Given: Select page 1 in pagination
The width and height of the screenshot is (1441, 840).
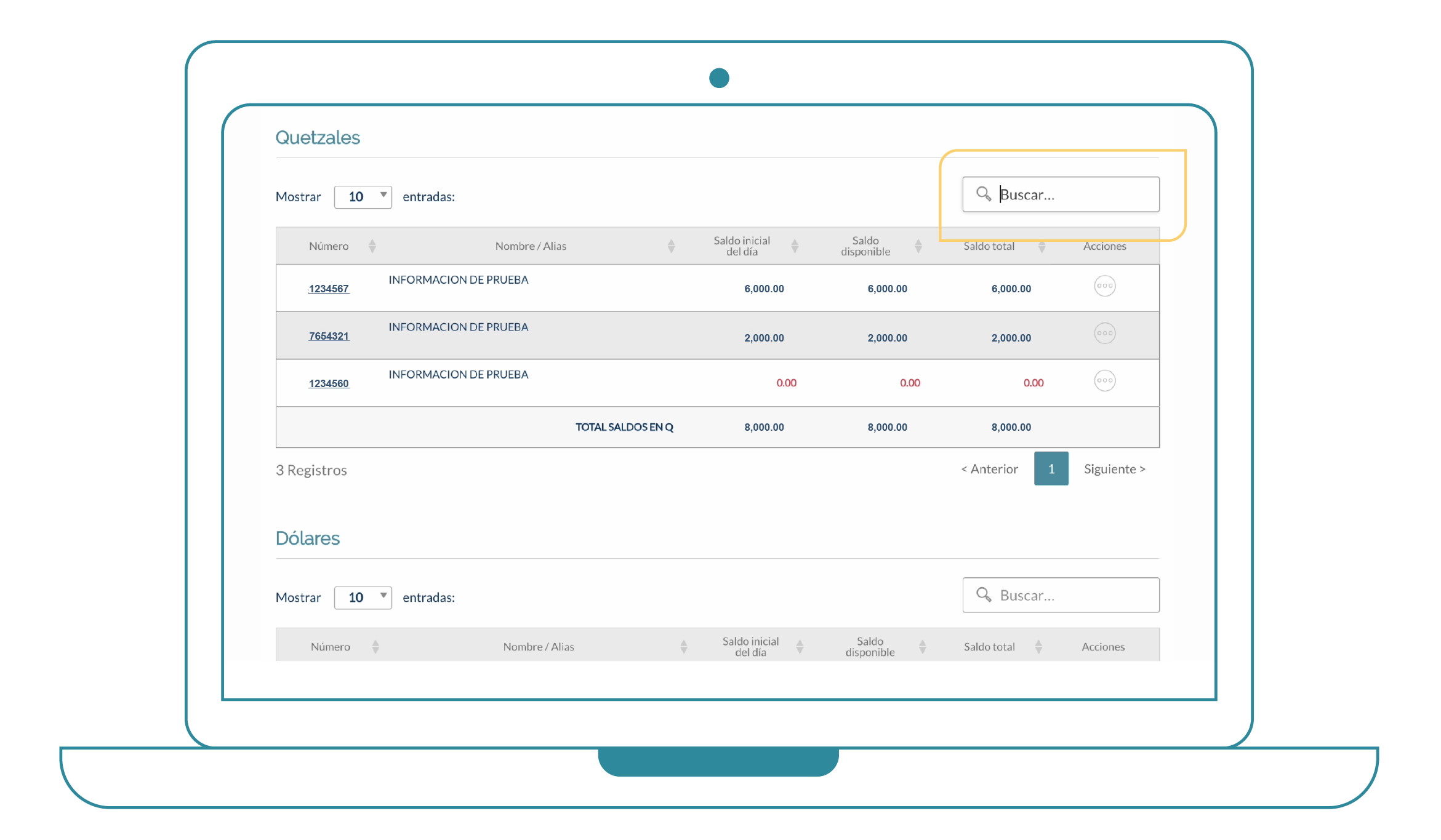Looking at the screenshot, I should [x=1051, y=469].
